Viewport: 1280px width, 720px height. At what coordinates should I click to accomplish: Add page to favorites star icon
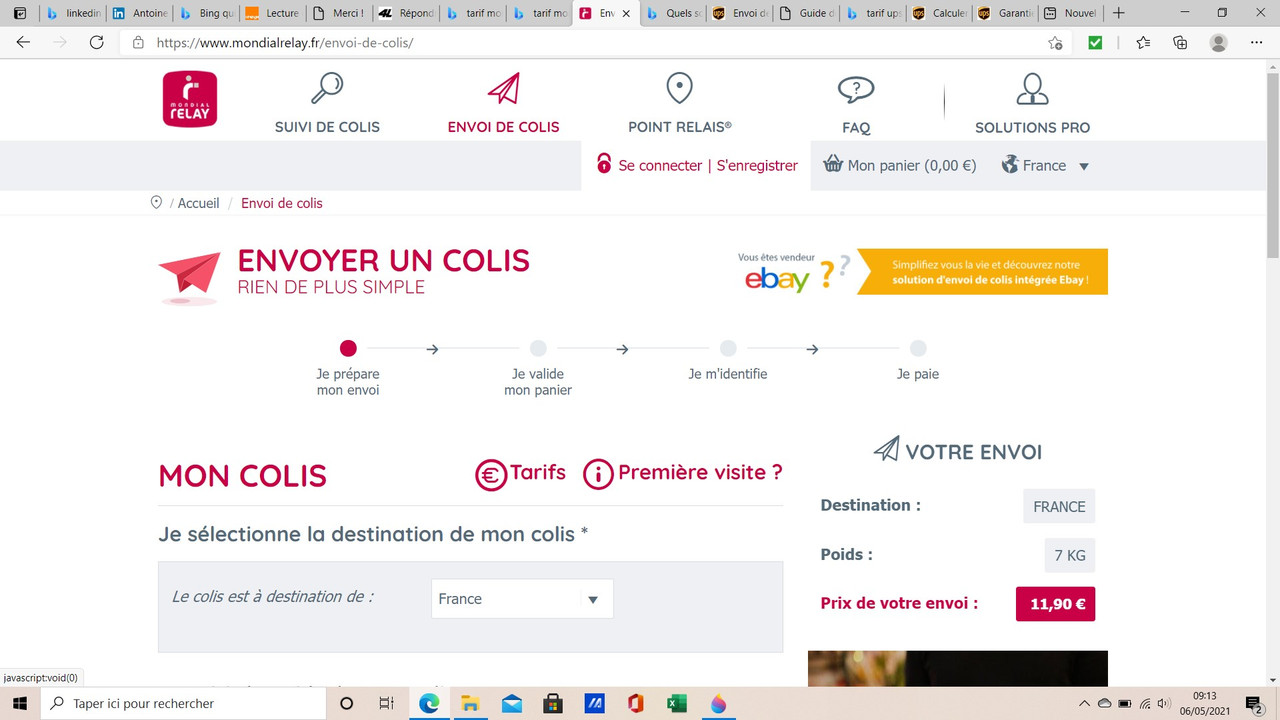point(1055,42)
